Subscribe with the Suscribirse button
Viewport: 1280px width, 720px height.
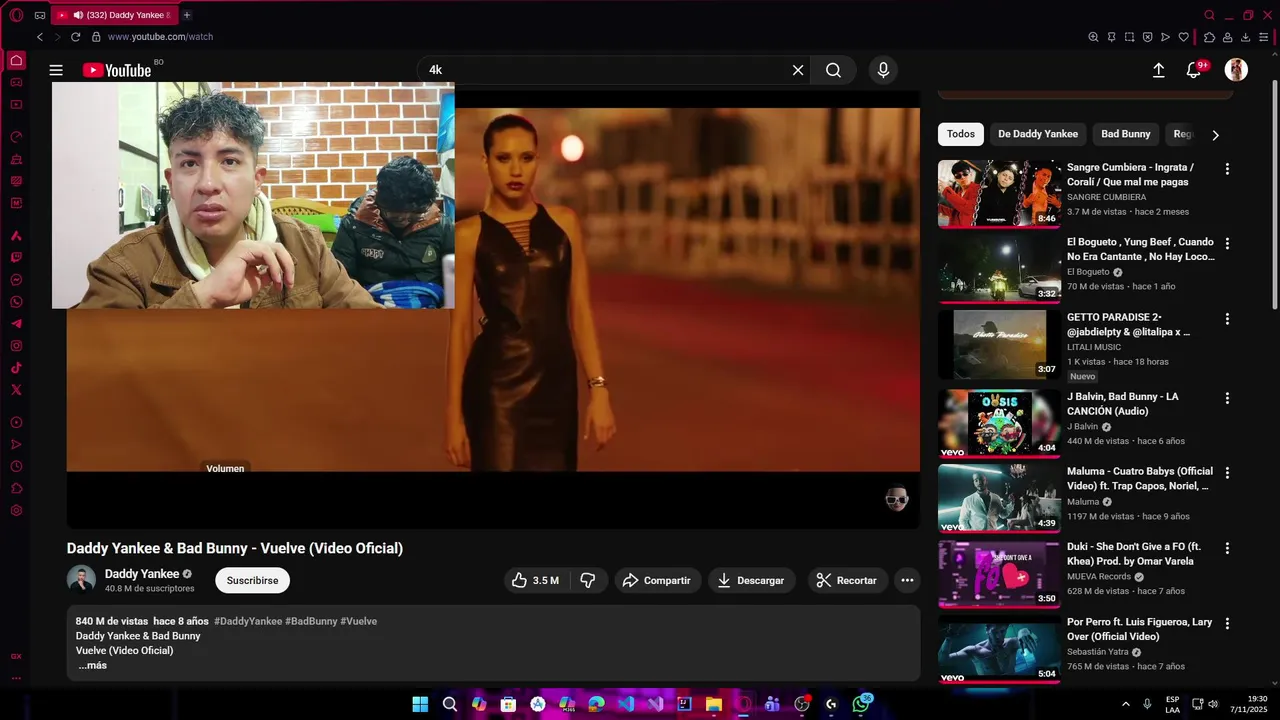(x=253, y=580)
